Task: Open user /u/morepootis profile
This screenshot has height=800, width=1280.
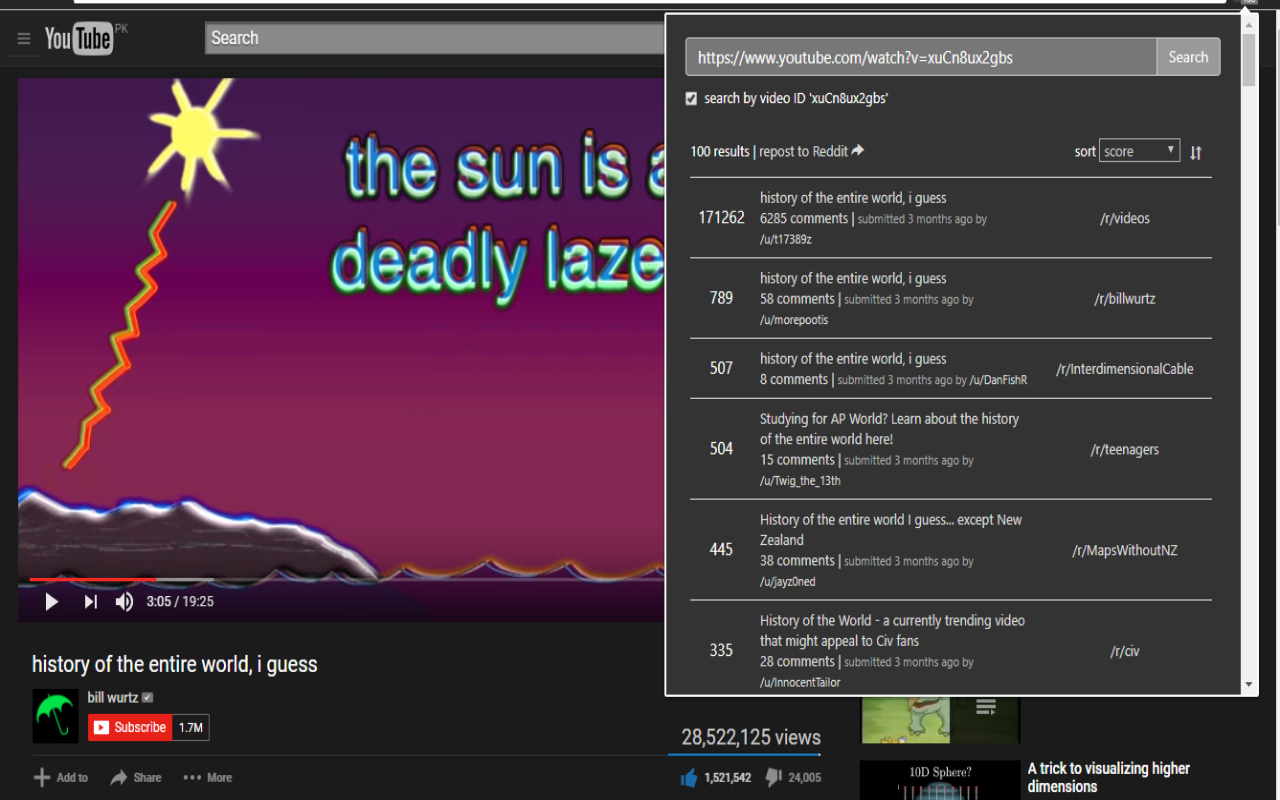Action: pos(794,320)
